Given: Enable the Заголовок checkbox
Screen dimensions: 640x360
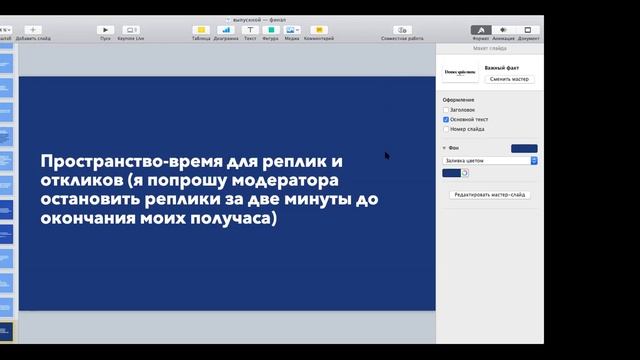Looking at the screenshot, I should coord(446,110).
